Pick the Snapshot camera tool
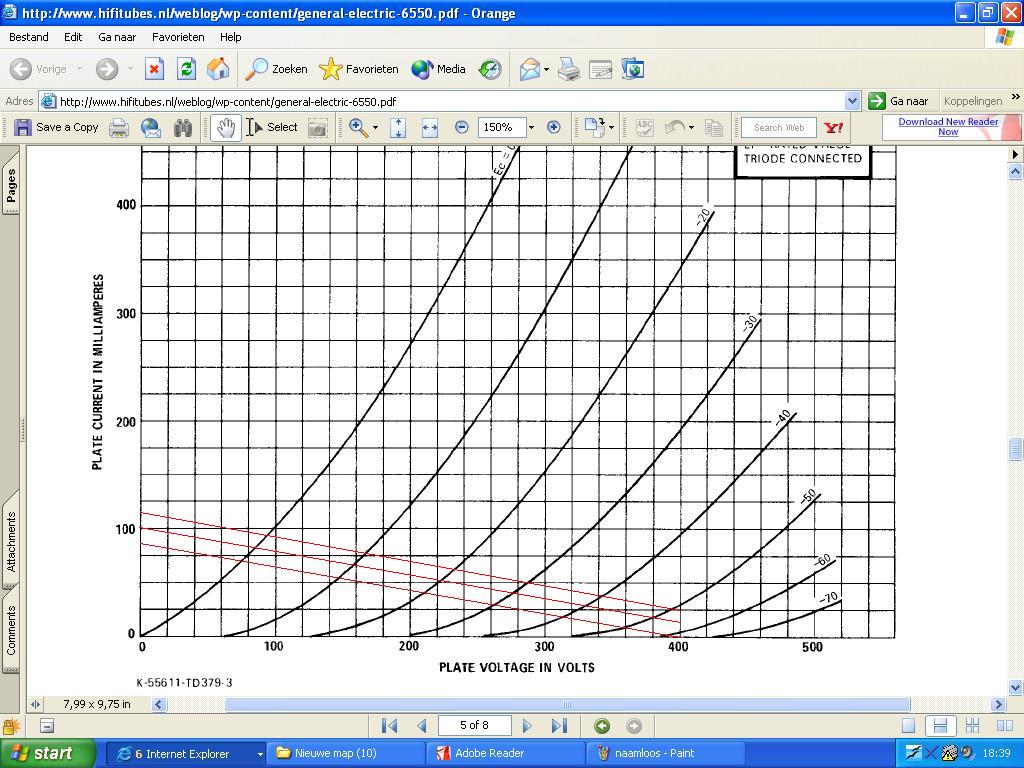 pyautogui.click(x=317, y=128)
